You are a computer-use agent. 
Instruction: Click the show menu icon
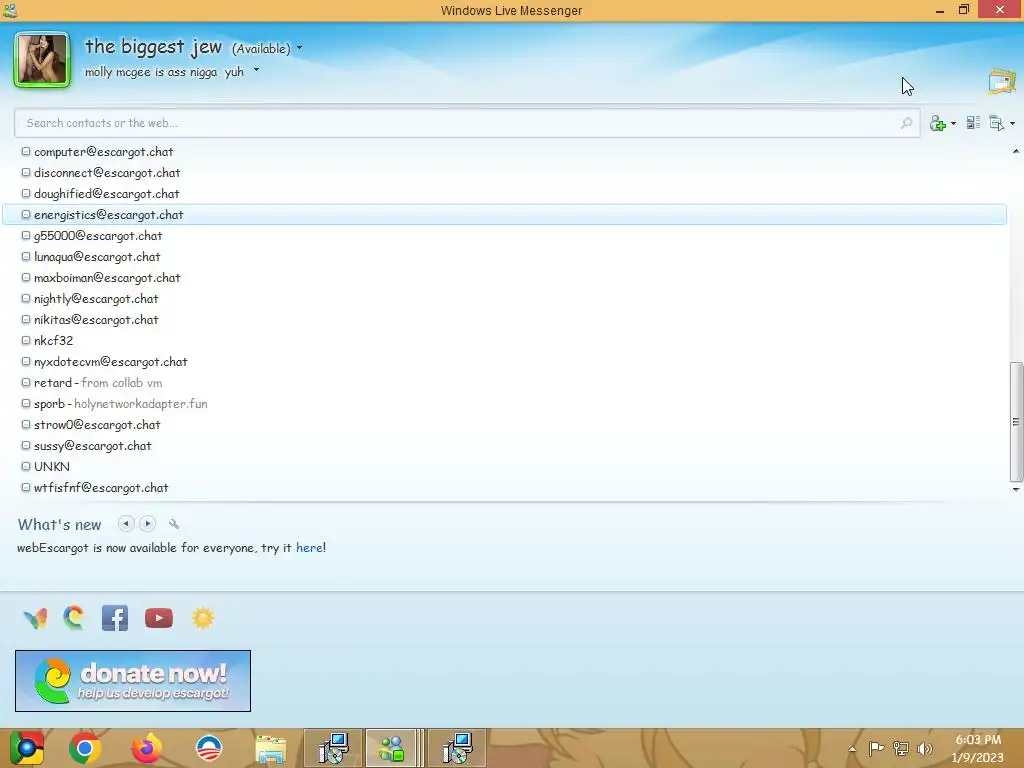click(x=997, y=123)
